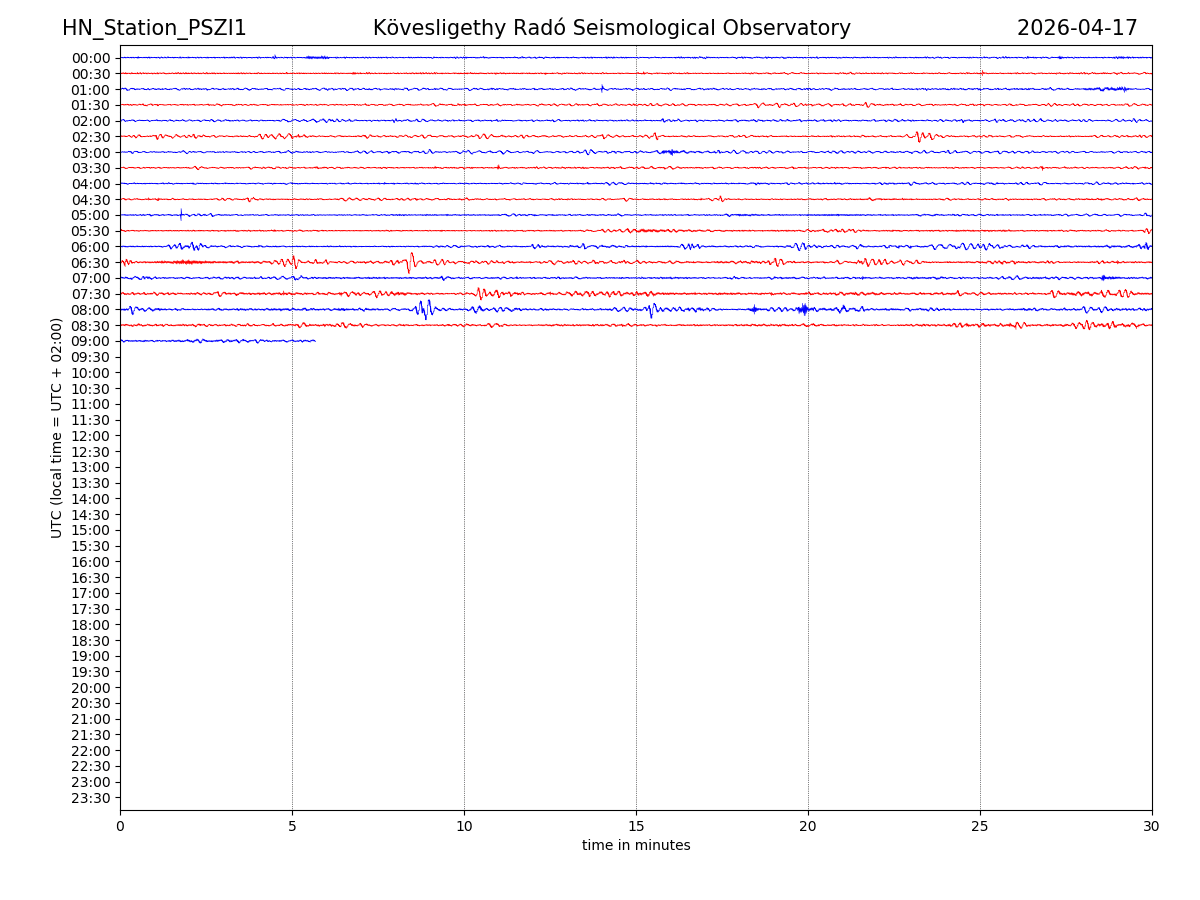Screen dimensions: 1200x900
Task: Click the red spike on the 02:30 trace near 23 minutes
Action: point(920,136)
